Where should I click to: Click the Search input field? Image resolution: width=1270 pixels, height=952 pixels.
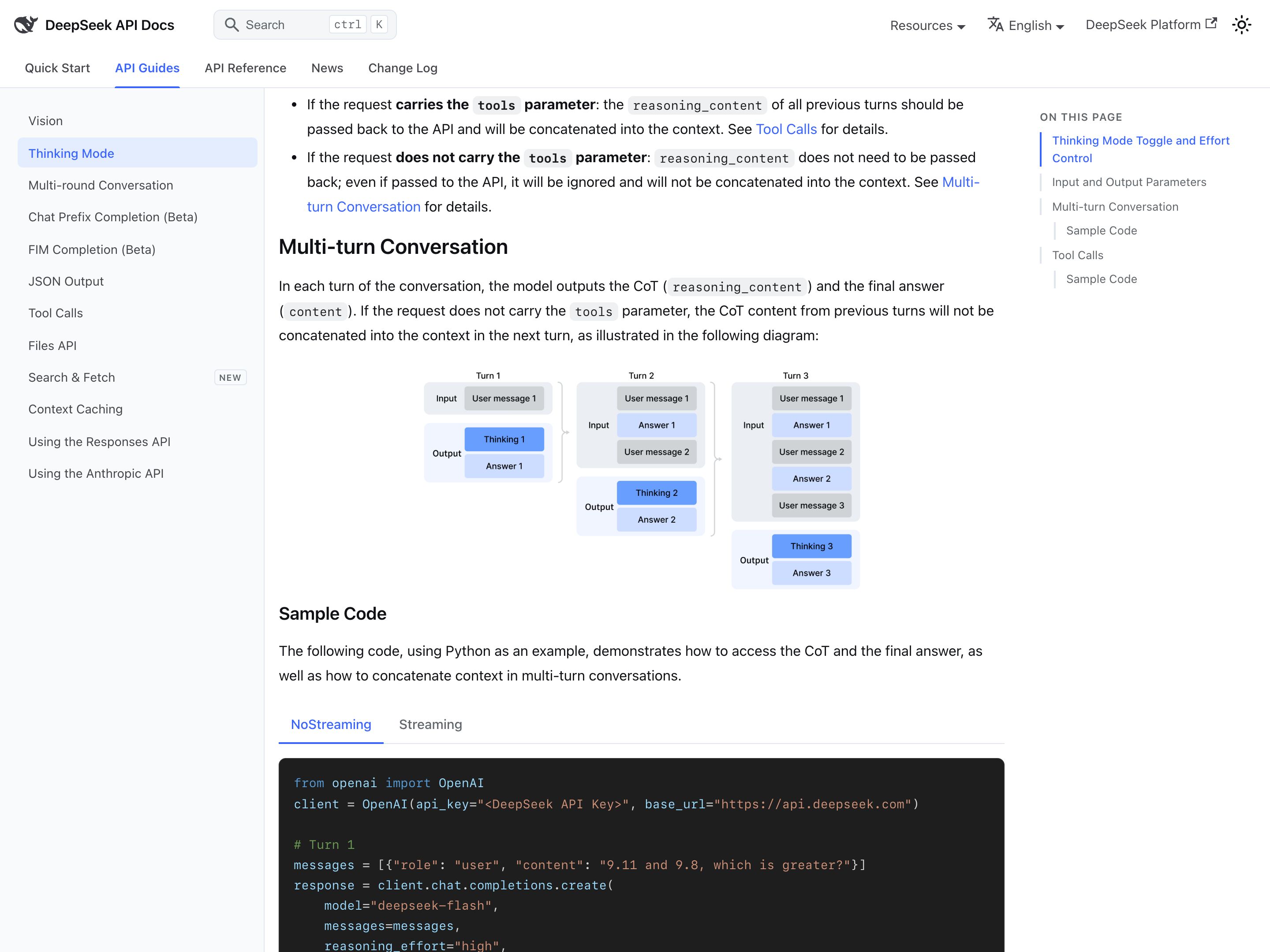point(305,25)
